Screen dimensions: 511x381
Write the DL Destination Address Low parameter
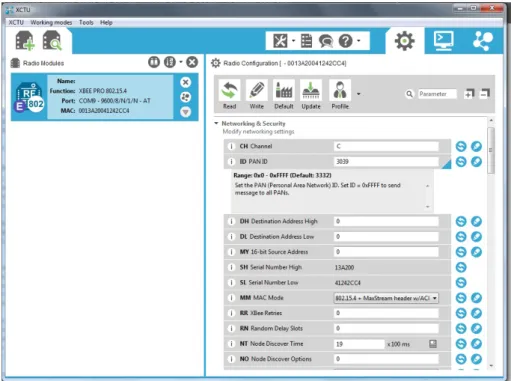(476, 237)
